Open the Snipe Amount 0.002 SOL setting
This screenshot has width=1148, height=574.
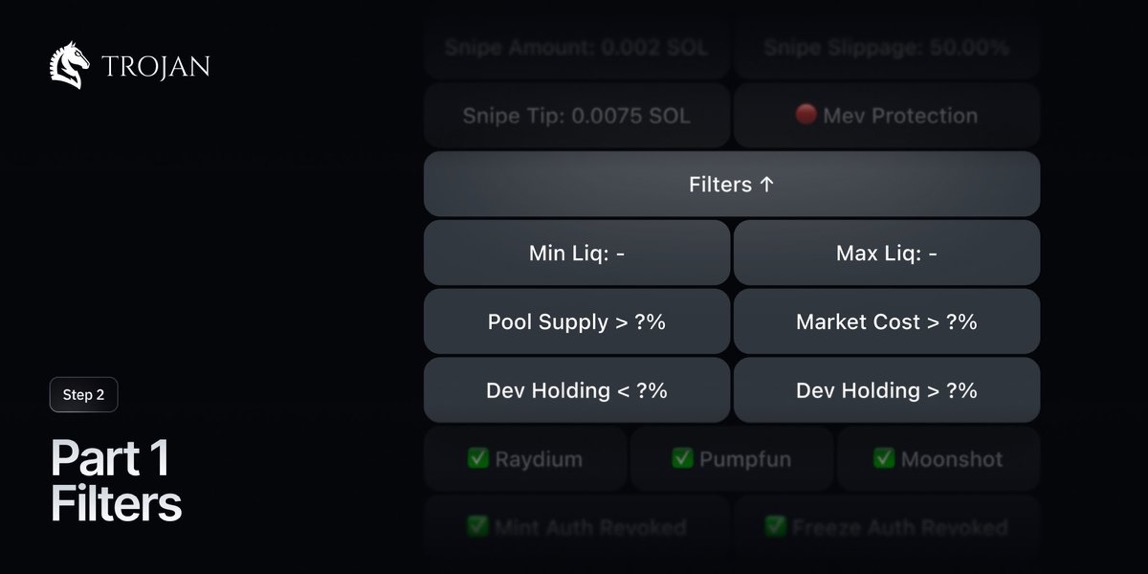(576, 48)
